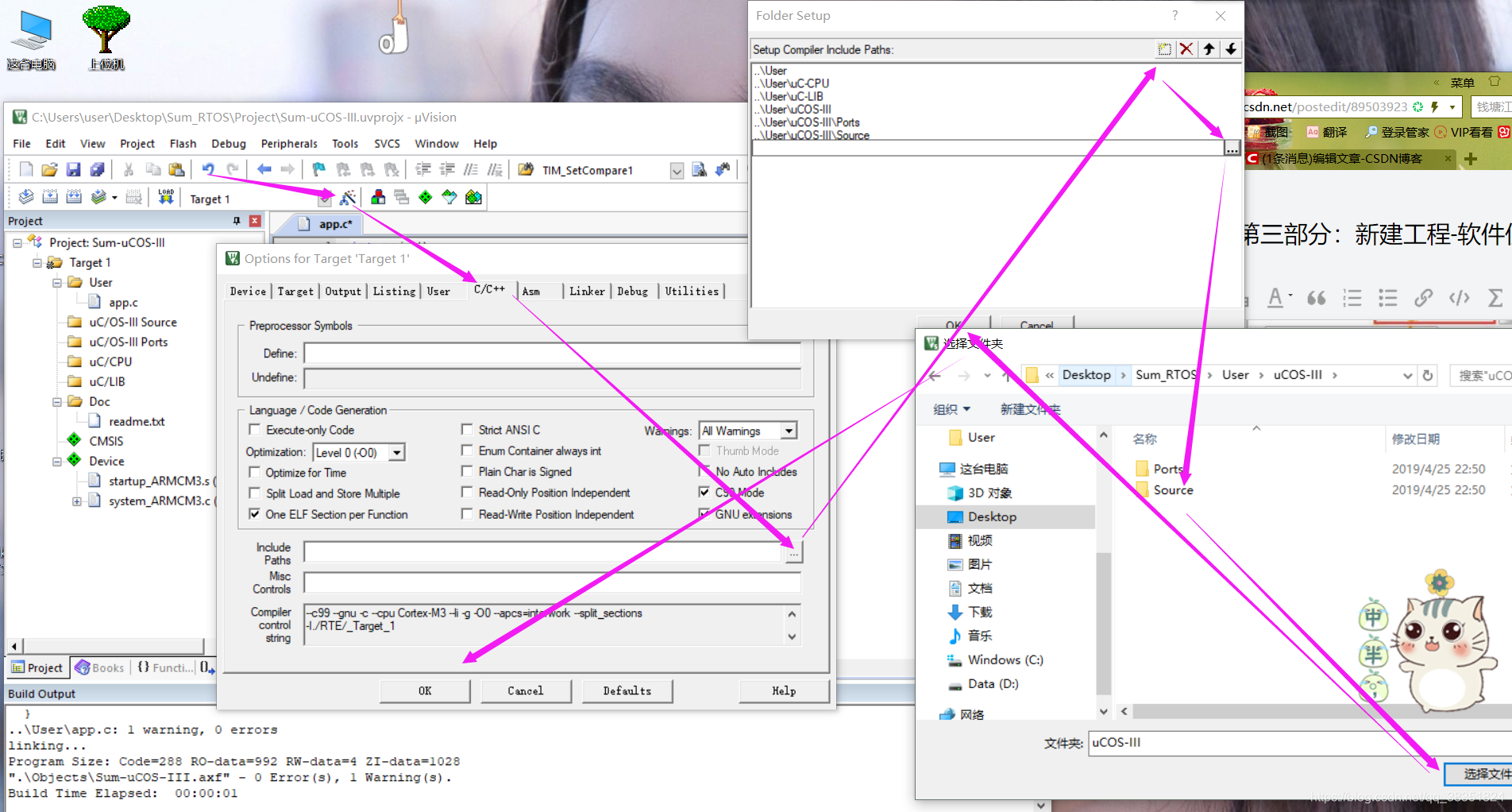1512x812 pixels.
Task: Toggle Read-Write Position Independent checkbox
Action: tap(467, 514)
